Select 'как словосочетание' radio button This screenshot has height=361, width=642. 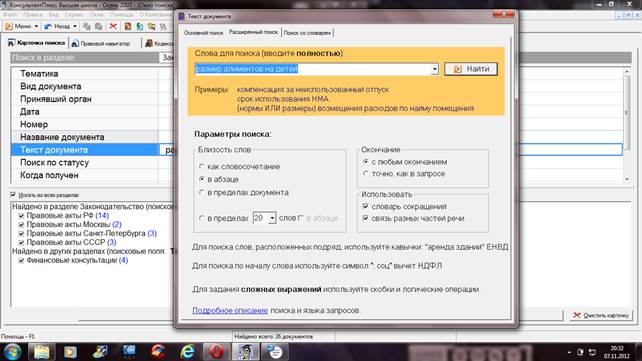(201, 166)
